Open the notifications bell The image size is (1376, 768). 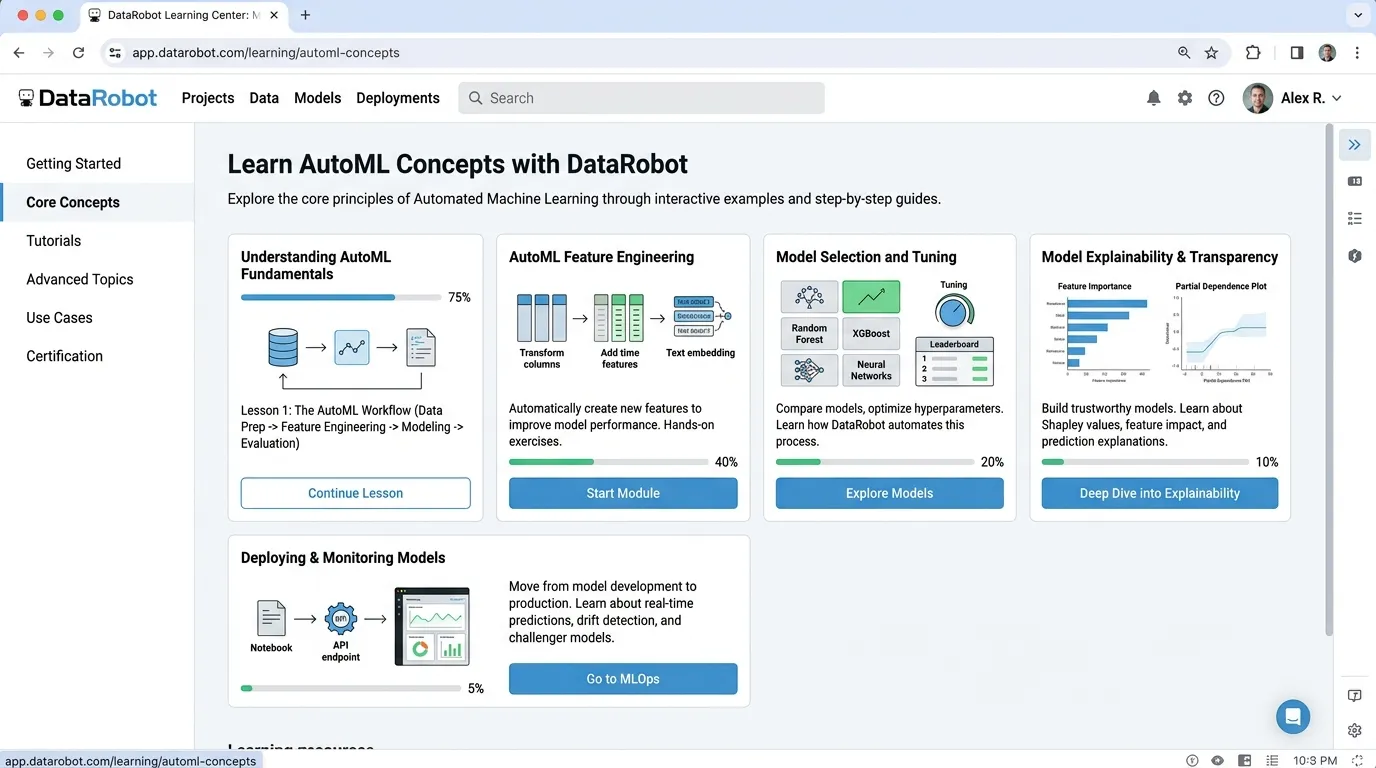(x=1153, y=98)
